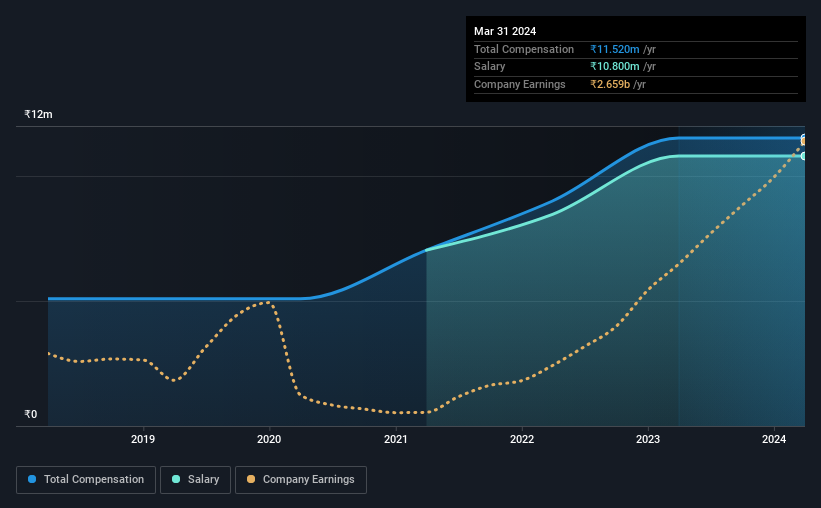Click the Company Earnings tooltip row label

click(x=519, y=84)
